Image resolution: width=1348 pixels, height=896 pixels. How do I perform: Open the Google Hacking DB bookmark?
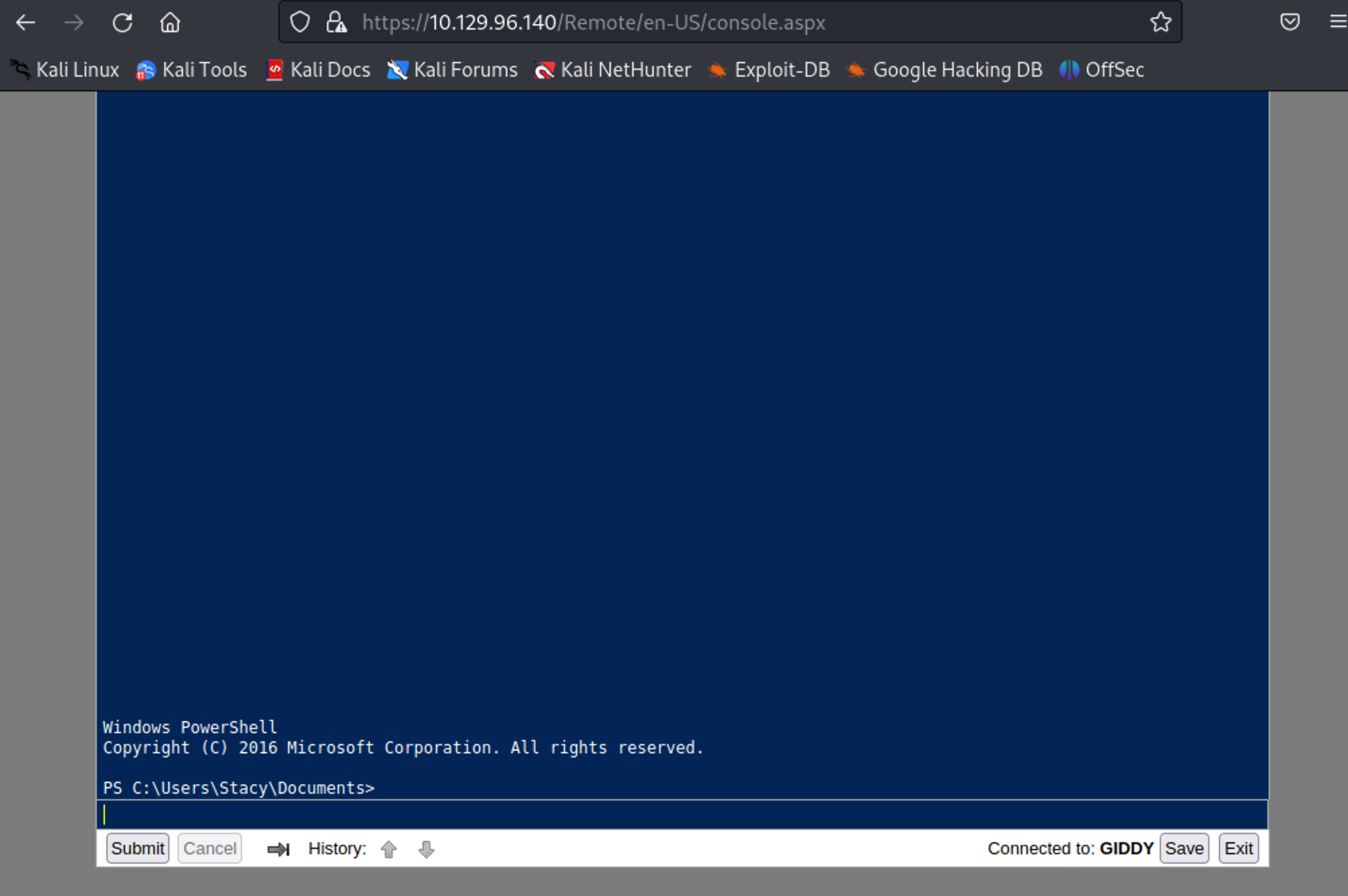(x=945, y=70)
